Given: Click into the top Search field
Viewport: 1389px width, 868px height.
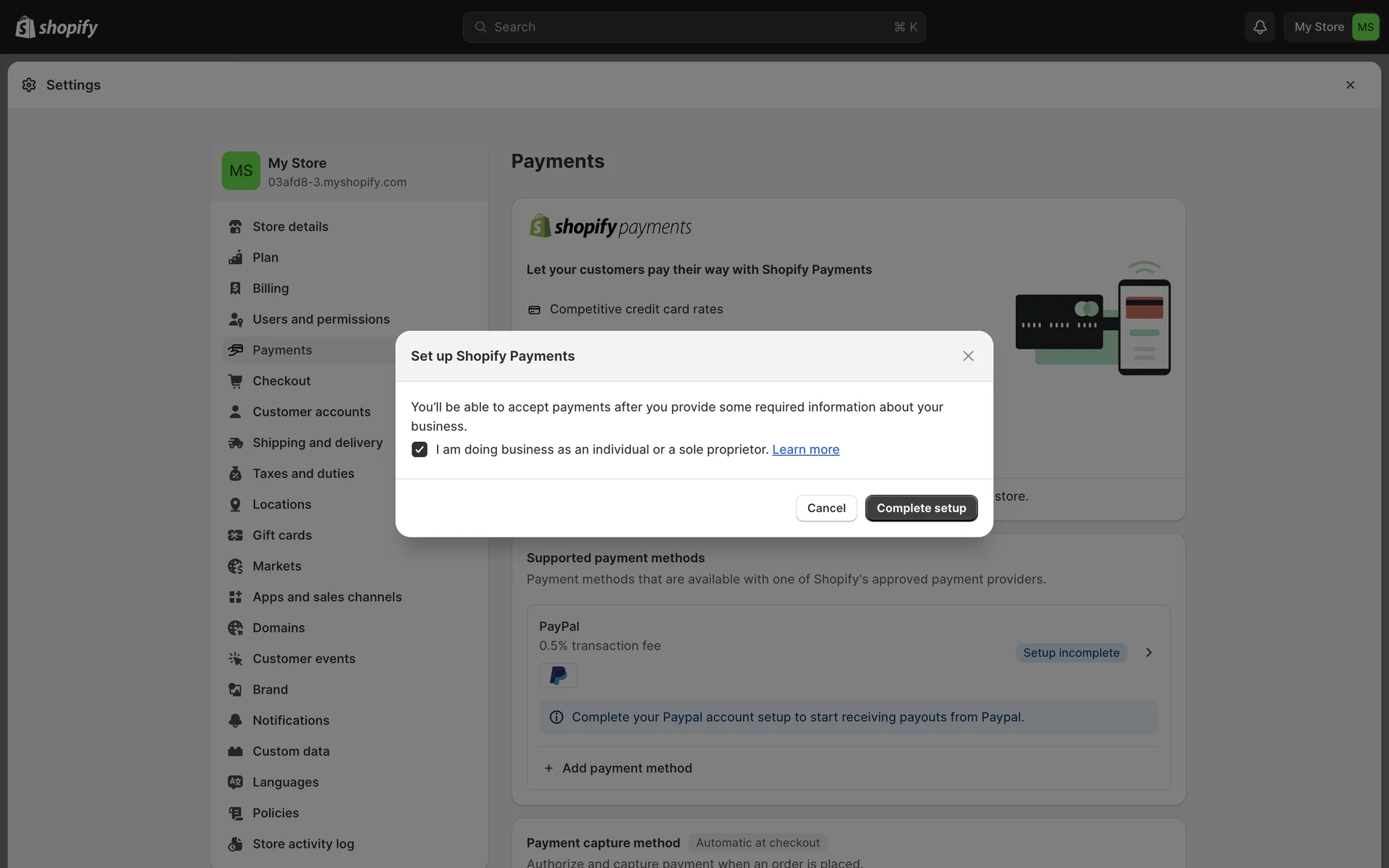Looking at the screenshot, I should (693, 27).
